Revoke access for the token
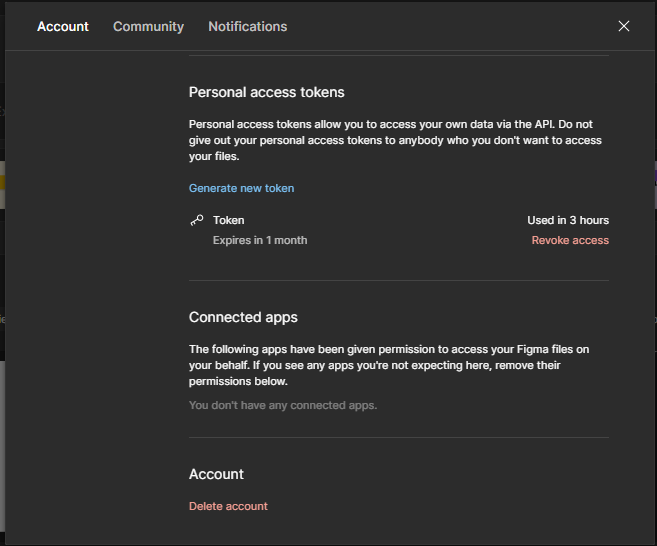Image resolution: width=657 pixels, height=546 pixels. [570, 240]
